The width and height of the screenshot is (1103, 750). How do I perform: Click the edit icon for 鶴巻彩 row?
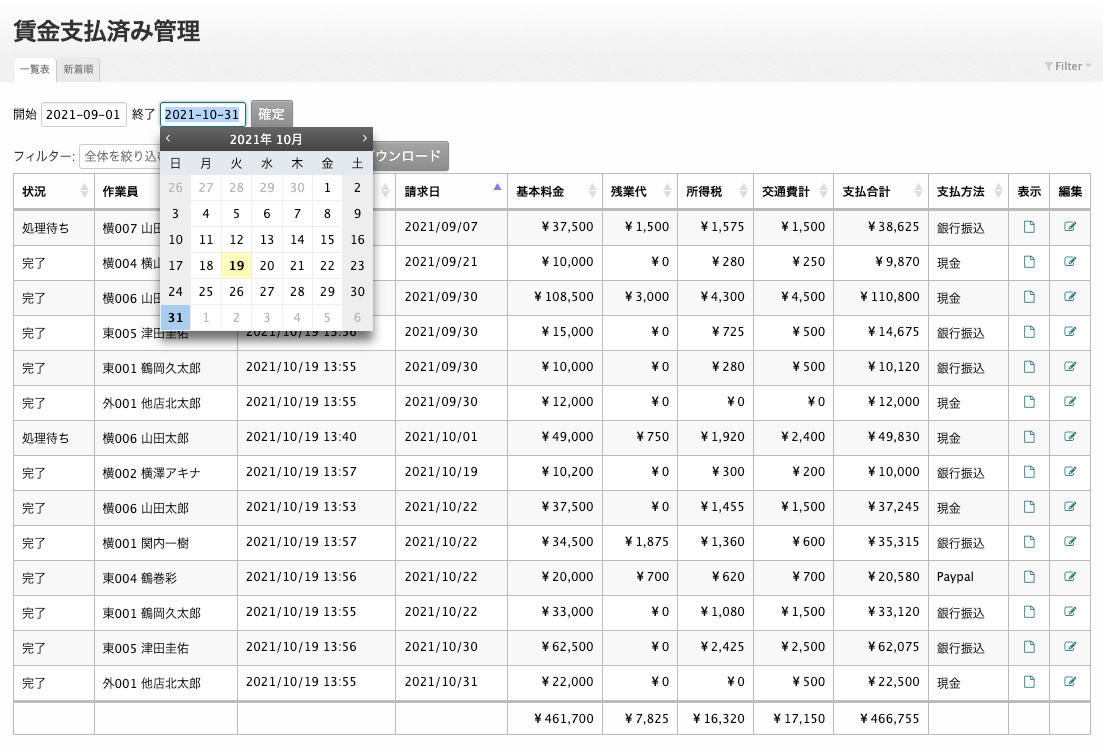tap(1070, 577)
